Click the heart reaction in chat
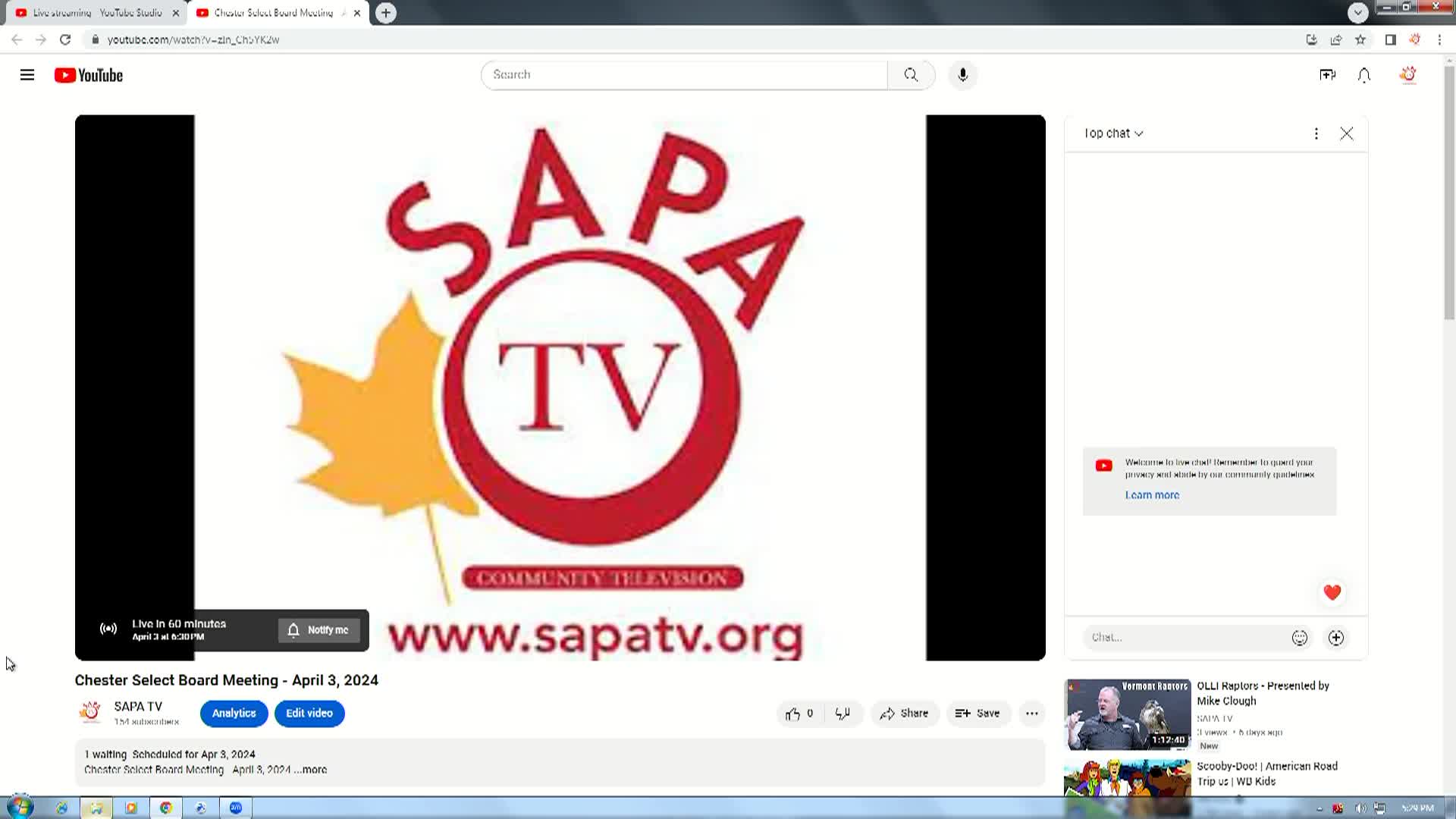 point(1332,592)
